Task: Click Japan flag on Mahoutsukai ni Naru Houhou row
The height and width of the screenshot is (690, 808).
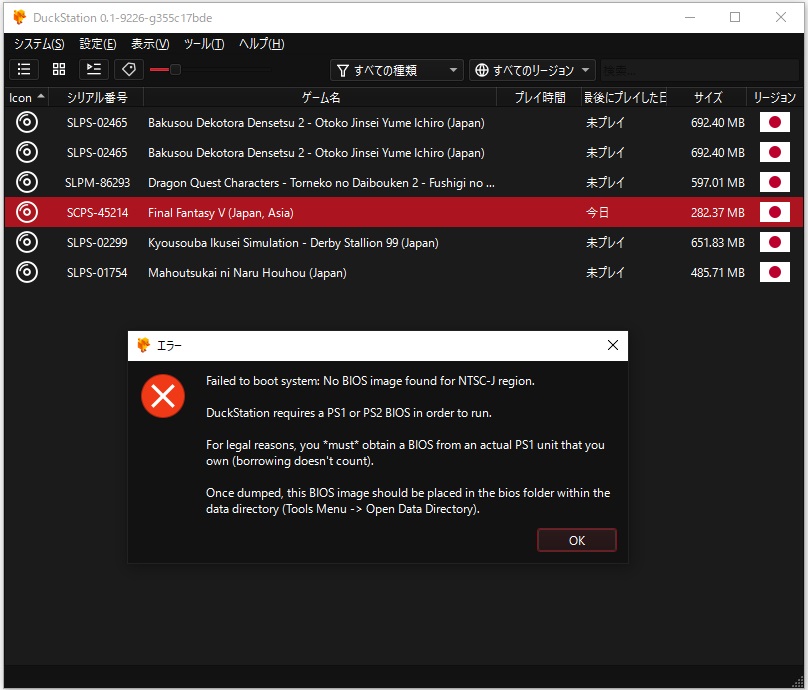Action: point(775,272)
